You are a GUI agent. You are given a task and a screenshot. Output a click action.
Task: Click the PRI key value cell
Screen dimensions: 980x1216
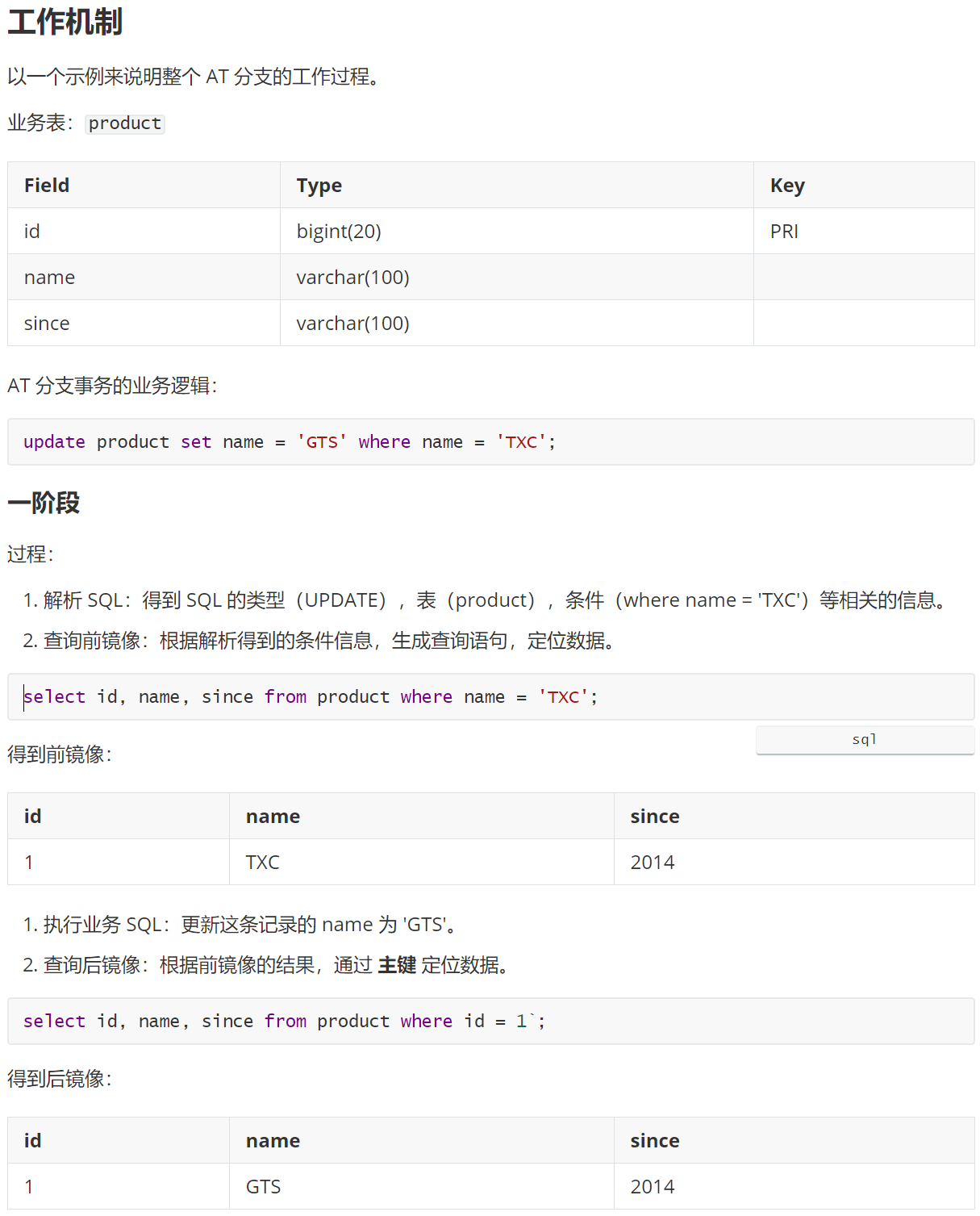(784, 231)
